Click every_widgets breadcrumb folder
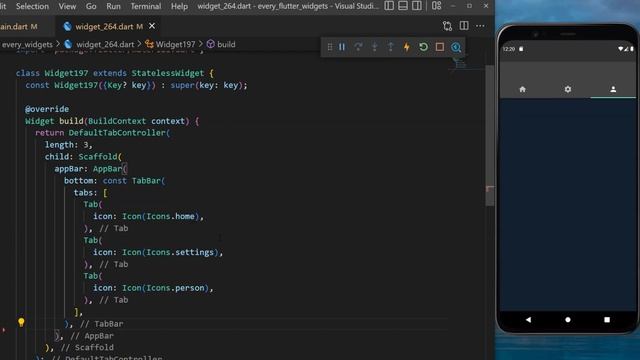Image resolution: width=640 pixels, height=360 pixels. coord(27,44)
